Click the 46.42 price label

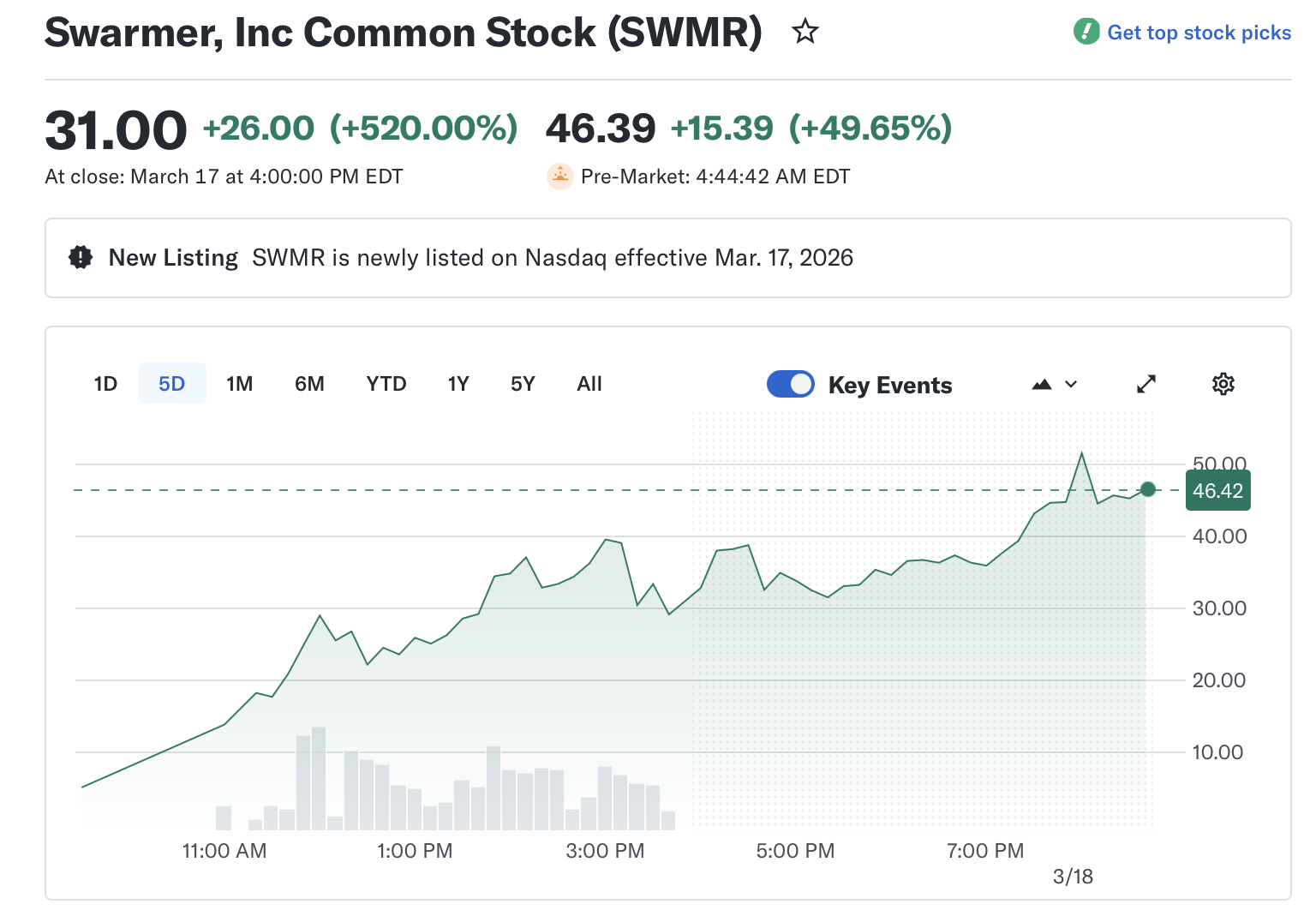(1217, 490)
